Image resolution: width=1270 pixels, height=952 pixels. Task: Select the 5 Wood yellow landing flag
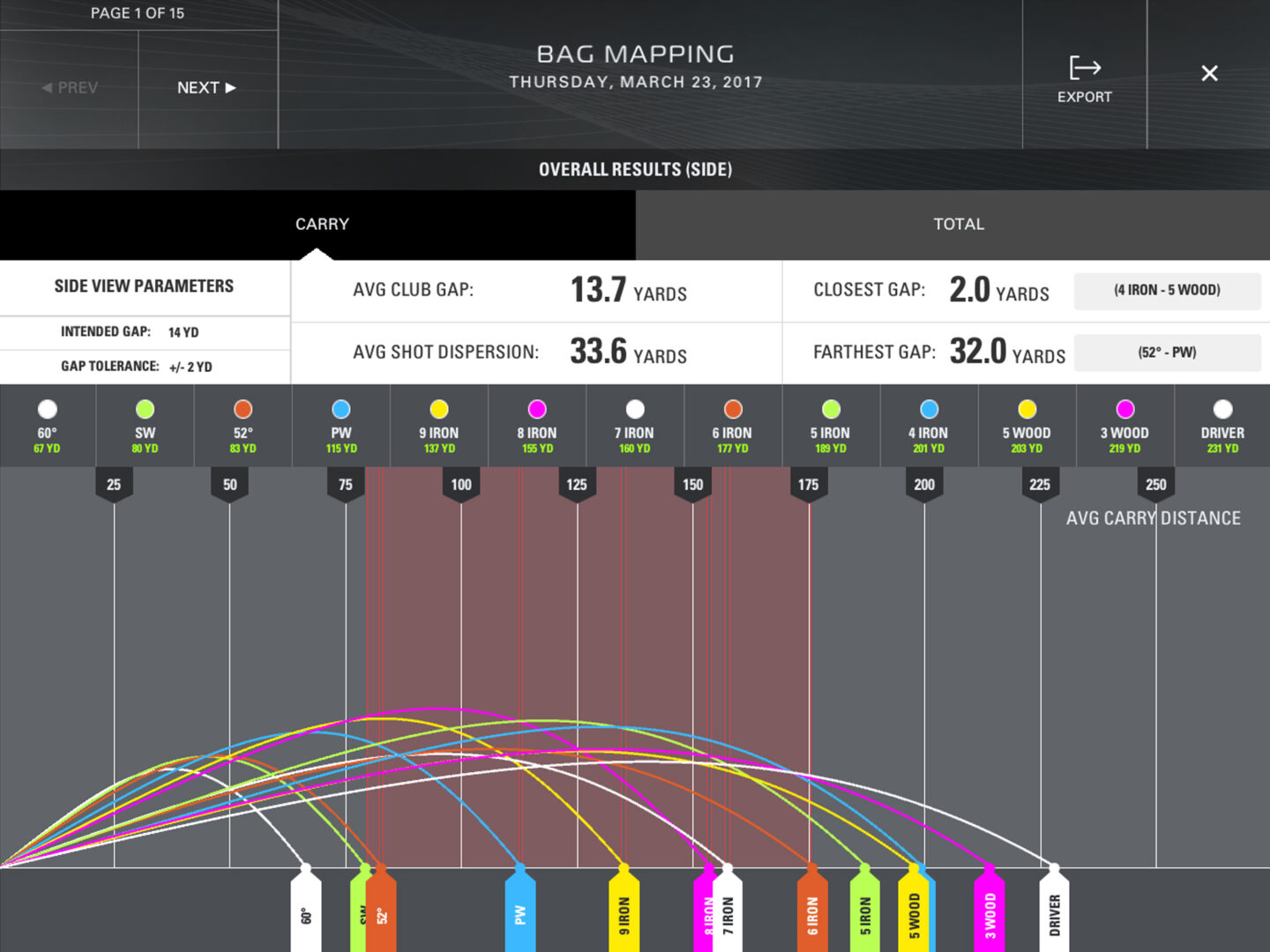pyautogui.click(x=914, y=910)
